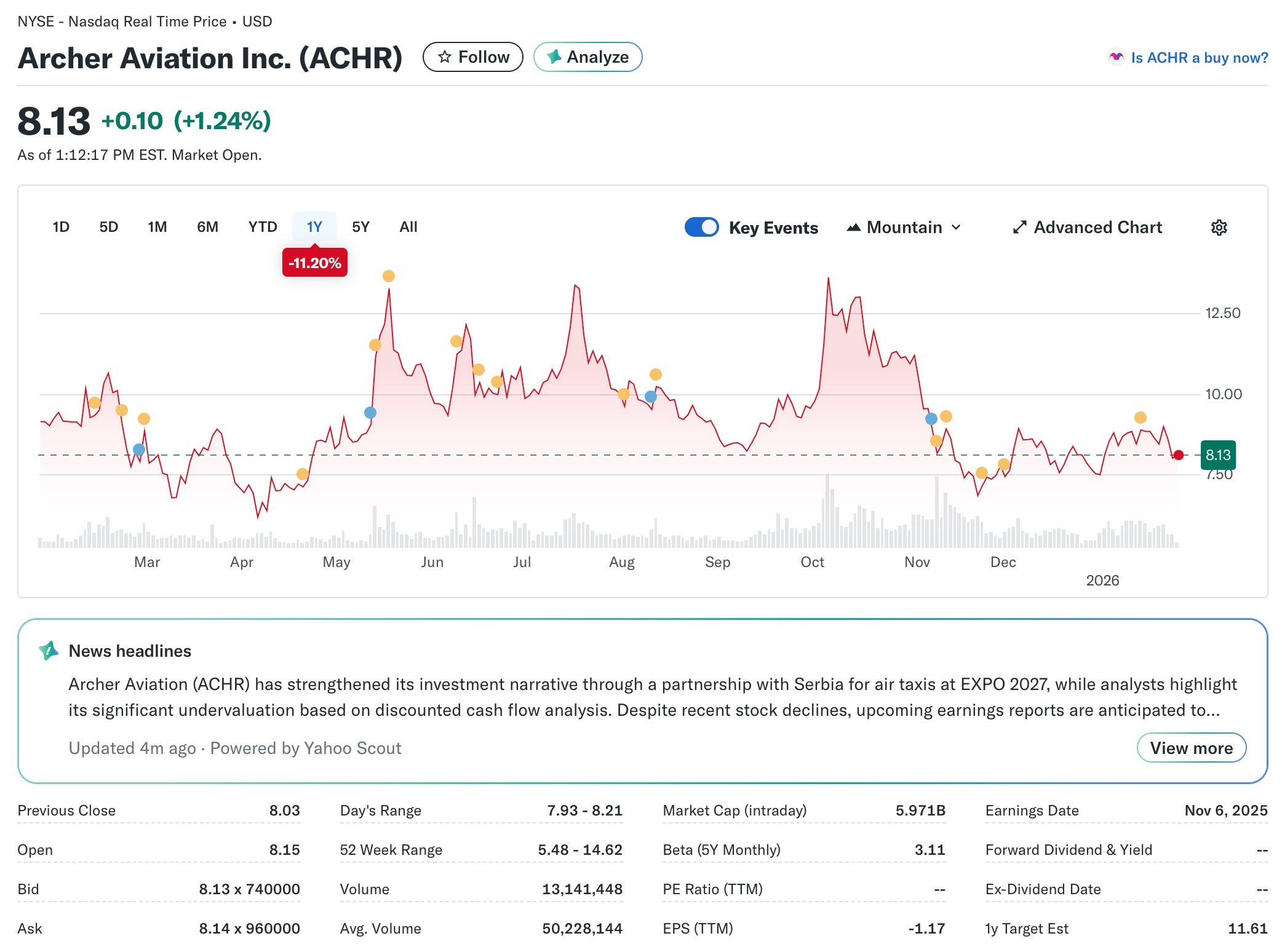Viewport: 1282px width, 952px height.
Task: Click the blue event marker near November
Action: click(x=931, y=419)
